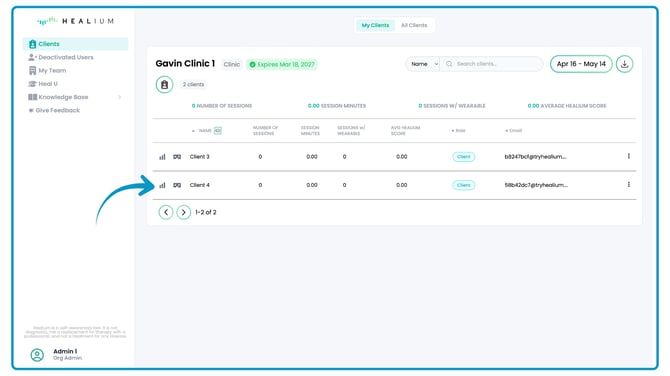Image resolution: width=670 pixels, height=376 pixels.
Task: Click the Deactivated Users person icon
Action: [32, 57]
